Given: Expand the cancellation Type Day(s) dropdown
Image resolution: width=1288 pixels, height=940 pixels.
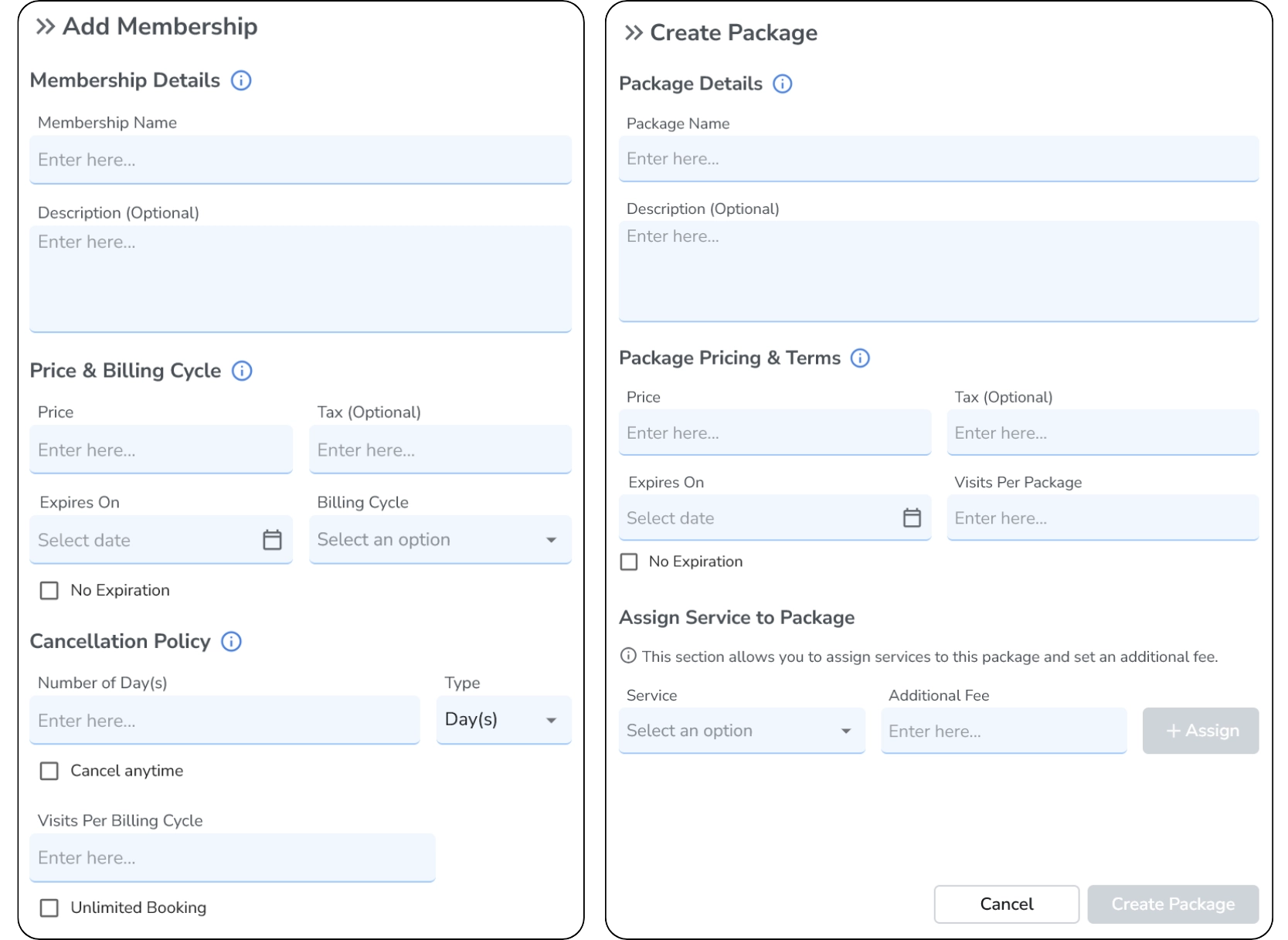Looking at the screenshot, I should pos(503,720).
